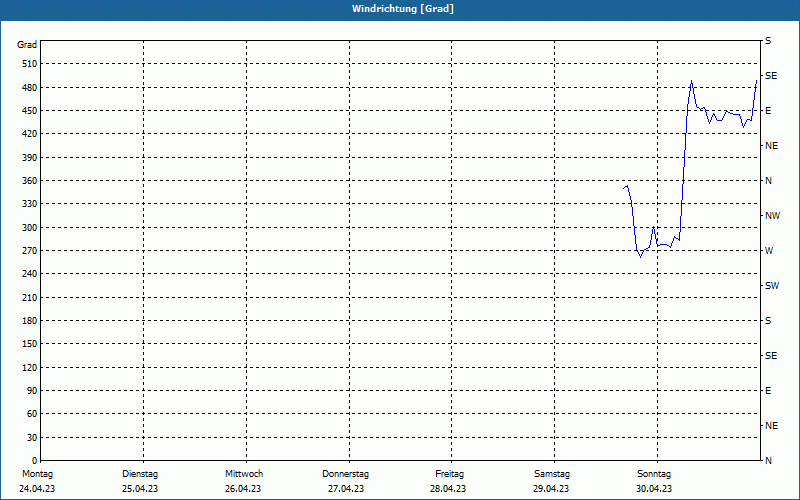Select the Mittwoch day label
Screen dimensions: 800x500
pos(244,474)
